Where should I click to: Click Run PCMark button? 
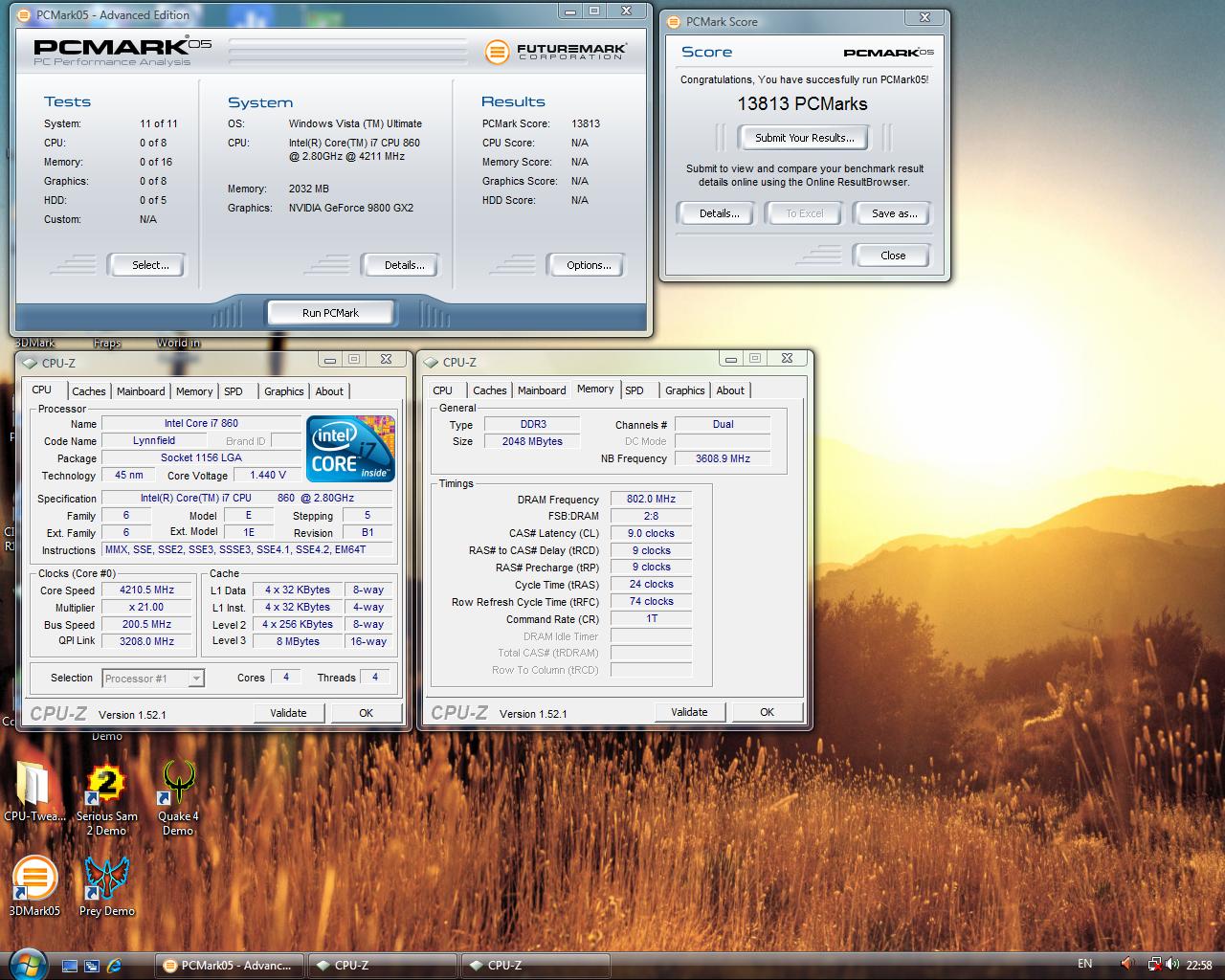[x=330, y=313]
